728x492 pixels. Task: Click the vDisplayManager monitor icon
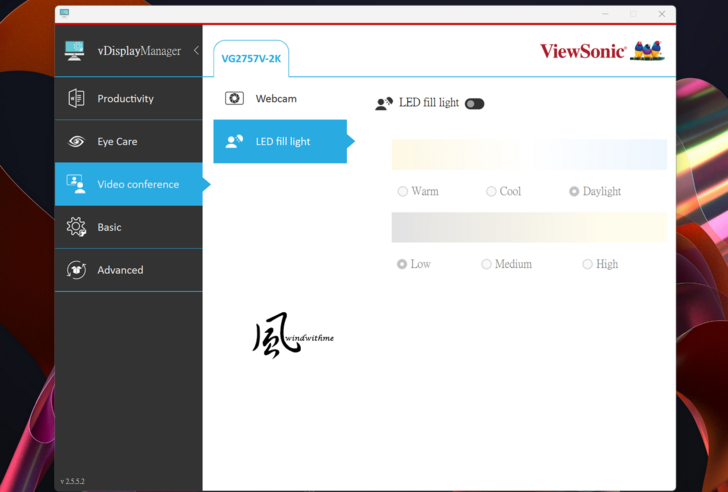tap(74, 51)
